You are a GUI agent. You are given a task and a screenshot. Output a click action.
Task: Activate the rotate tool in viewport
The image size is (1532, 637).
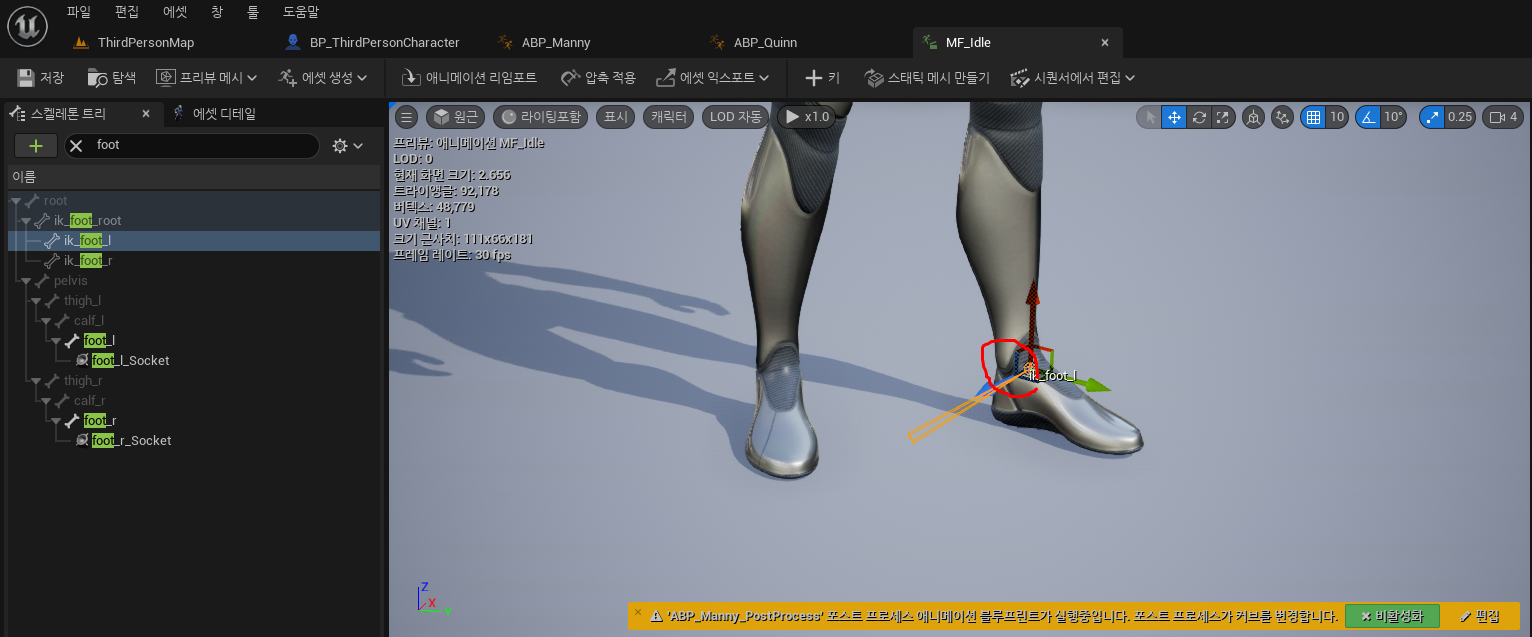click(1199, 117)
